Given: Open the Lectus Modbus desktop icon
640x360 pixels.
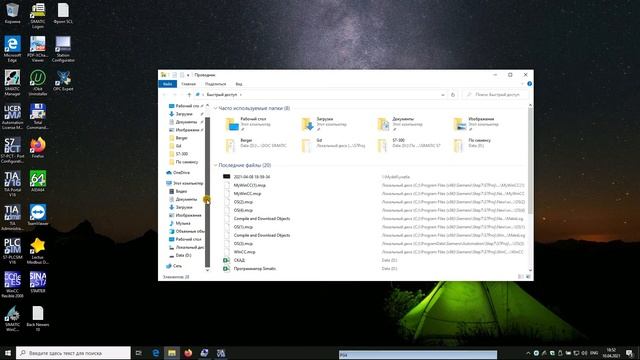Looking at the screenshot, I should (x=38, y=251).
